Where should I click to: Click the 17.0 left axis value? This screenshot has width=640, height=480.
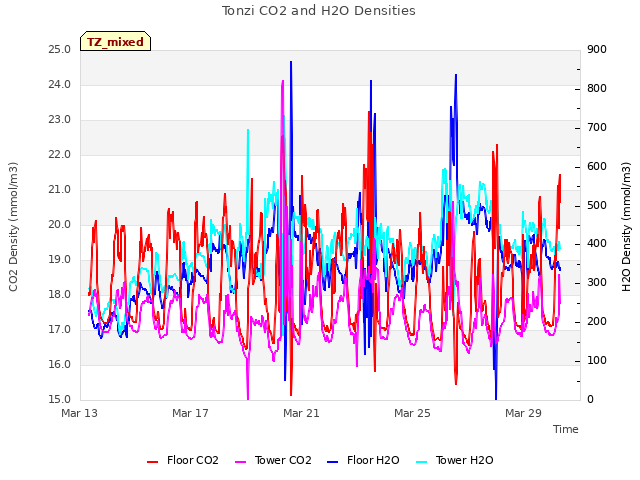(x=60, y=329)
